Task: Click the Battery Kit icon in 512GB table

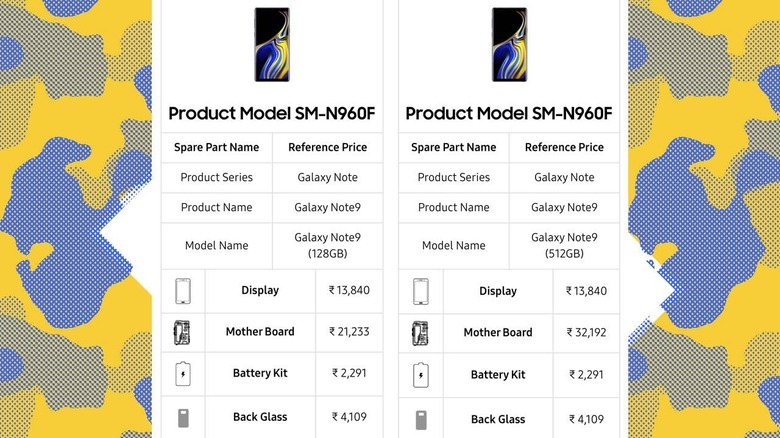Action: tap(421, 375)
